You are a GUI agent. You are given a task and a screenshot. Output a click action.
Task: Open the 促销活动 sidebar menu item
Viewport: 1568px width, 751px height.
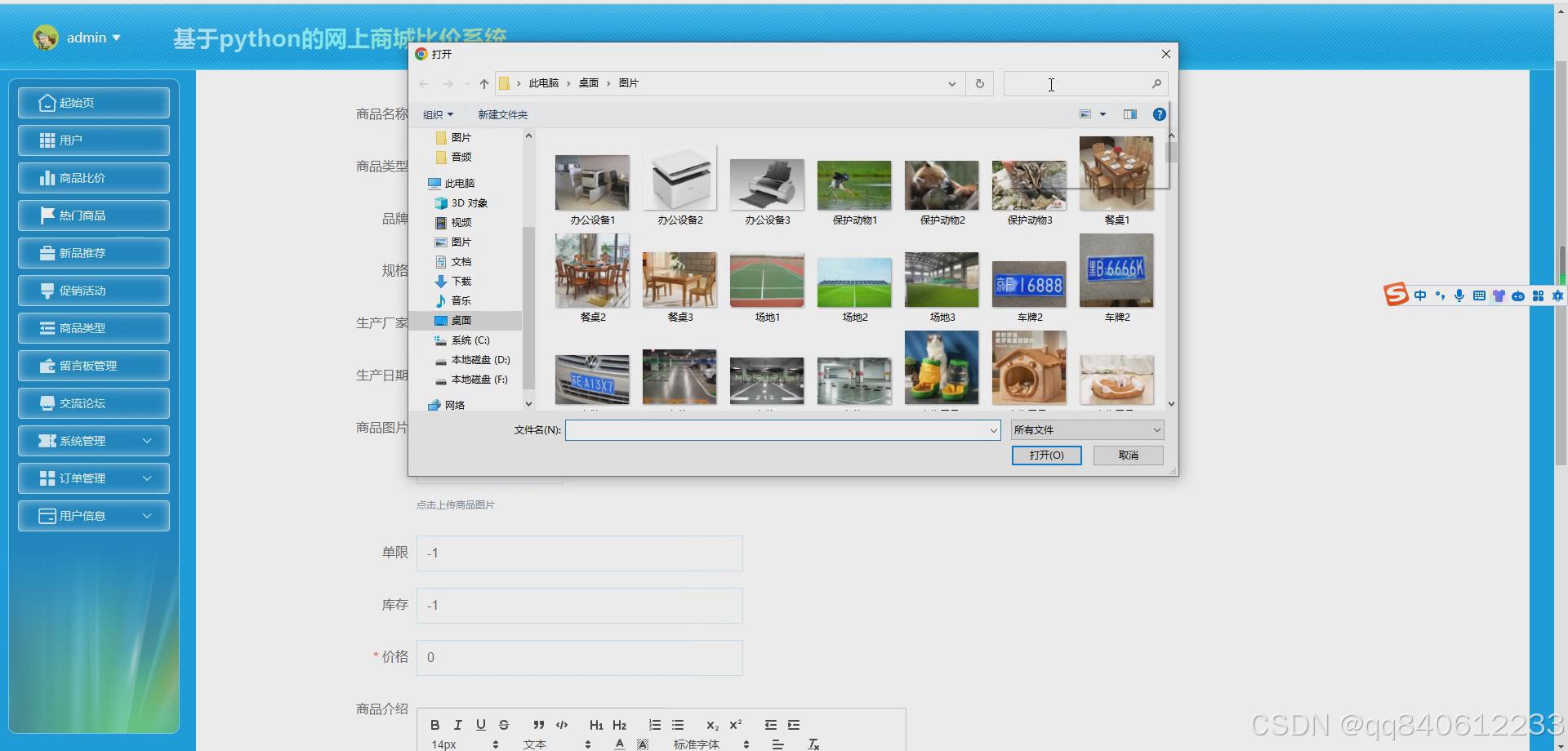click(94, 291)
